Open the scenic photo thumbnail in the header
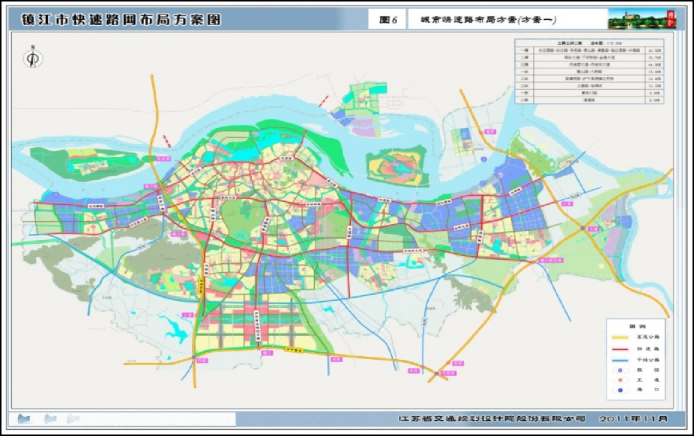695x437 pixels. tap(633, 18)
